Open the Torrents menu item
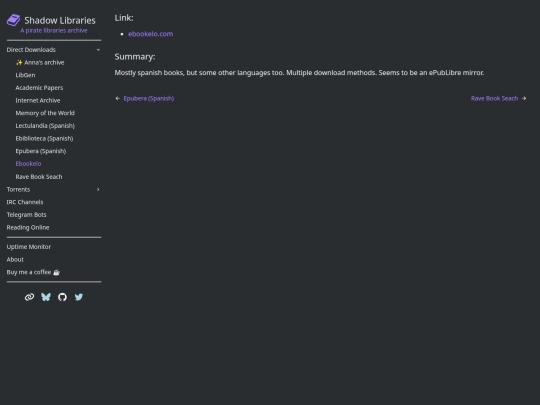This screenshot has height=405, width=540. coord(18,189)
